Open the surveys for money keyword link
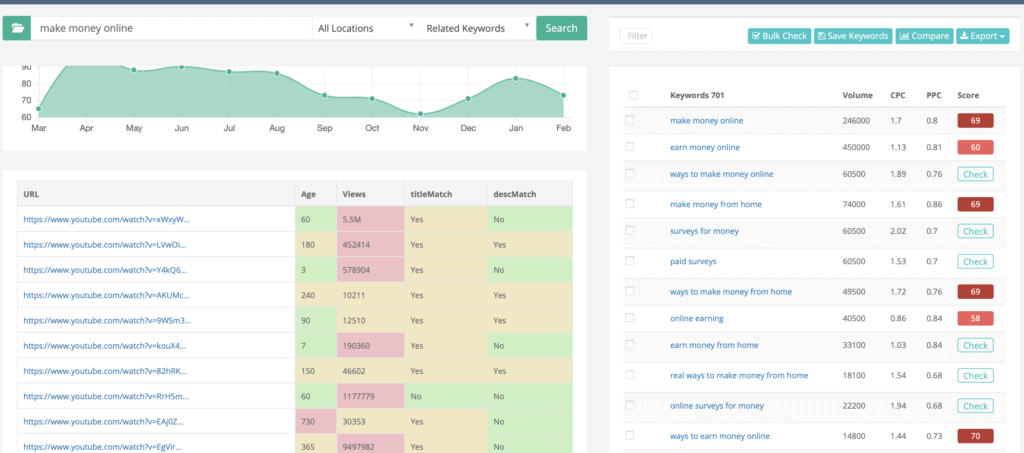Viewport: 1024px width, 453px height. (x=704, y=231)
